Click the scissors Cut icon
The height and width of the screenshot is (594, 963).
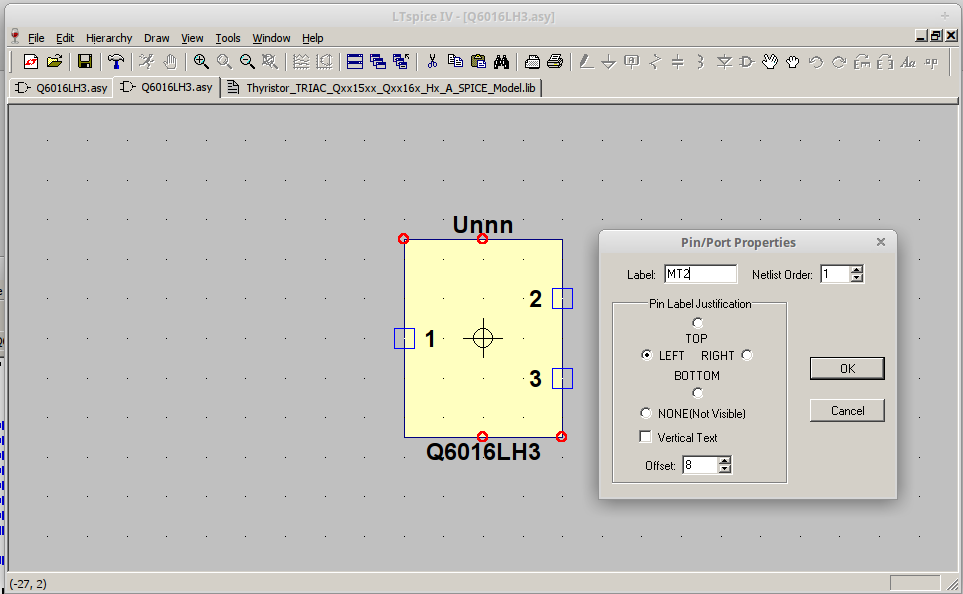point(432,62)
